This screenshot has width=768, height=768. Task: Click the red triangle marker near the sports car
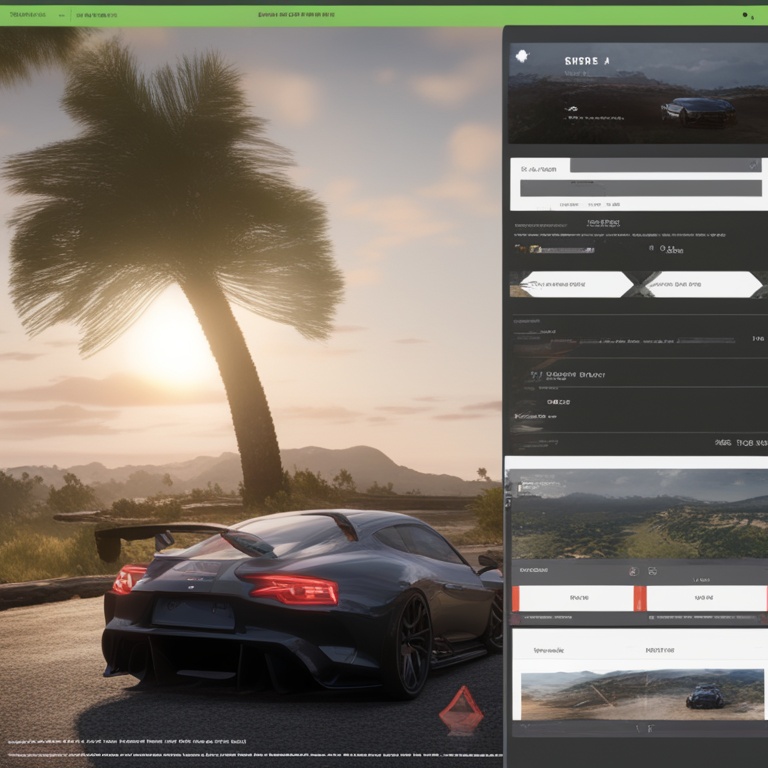pos(461,709)
